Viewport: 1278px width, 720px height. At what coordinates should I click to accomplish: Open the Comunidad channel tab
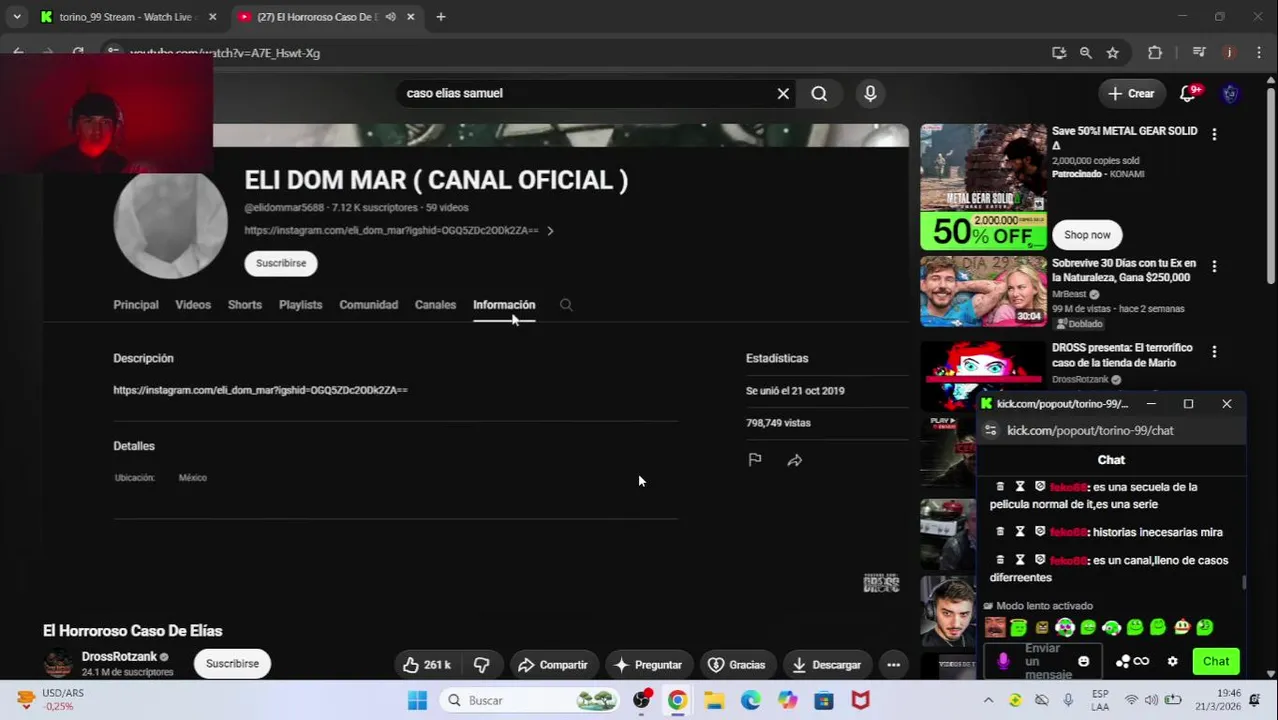[368, 305]
